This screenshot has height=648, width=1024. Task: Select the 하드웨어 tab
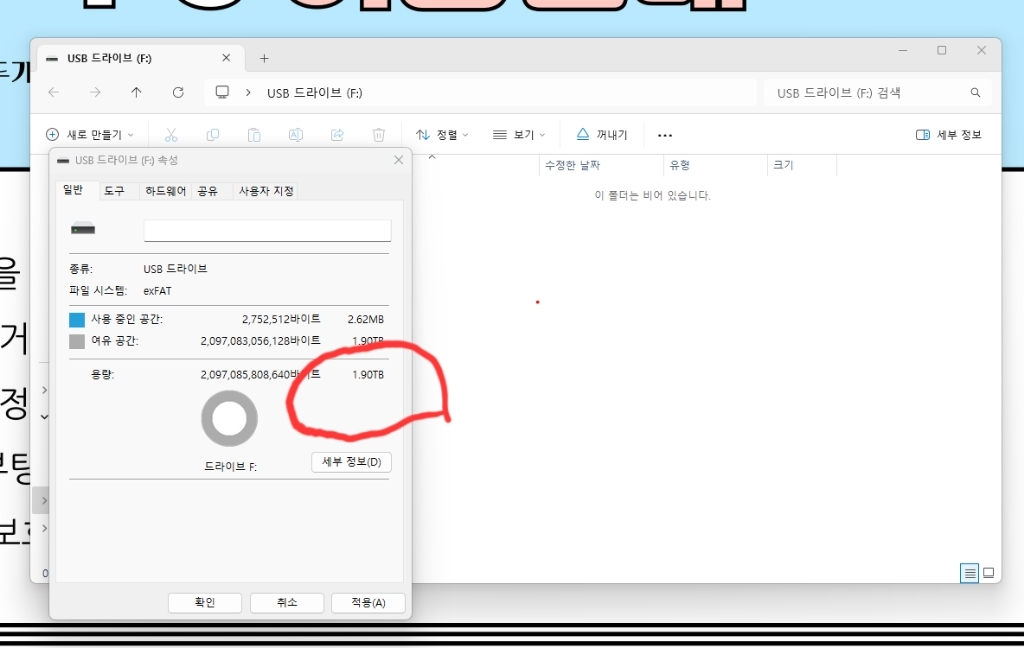pyautogui.click(x=165, y=191)
